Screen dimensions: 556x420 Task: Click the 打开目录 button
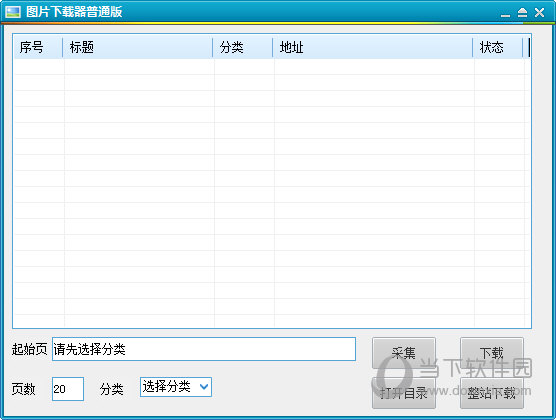coord(404,393)
